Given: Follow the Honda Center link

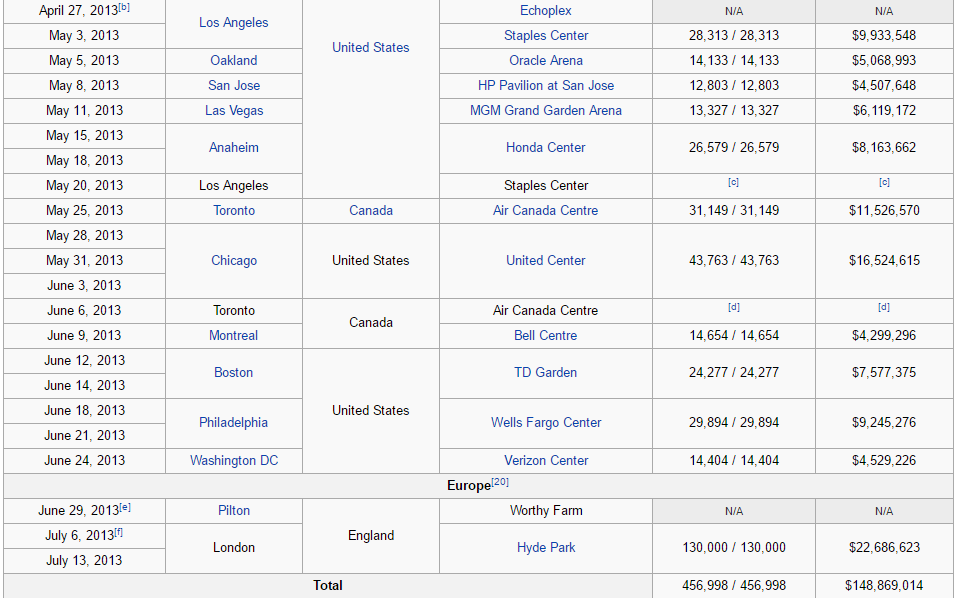Looking at the screenshot, I should [546, 148].
